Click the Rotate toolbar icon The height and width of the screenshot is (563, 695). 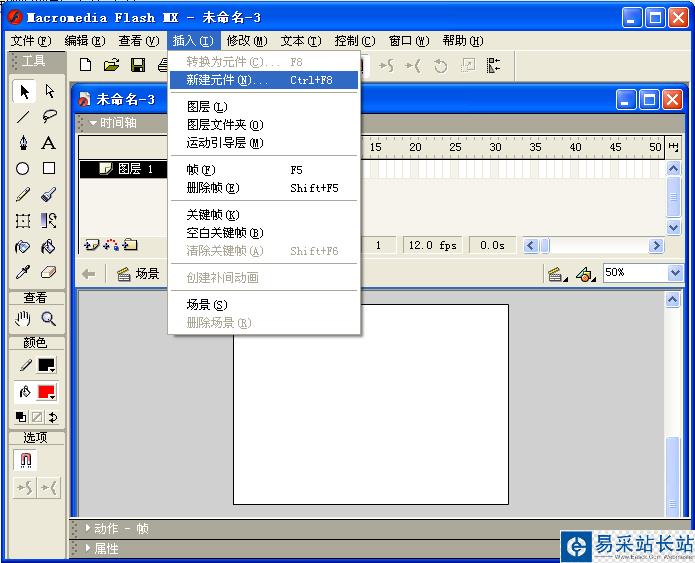tap(441, 66)
